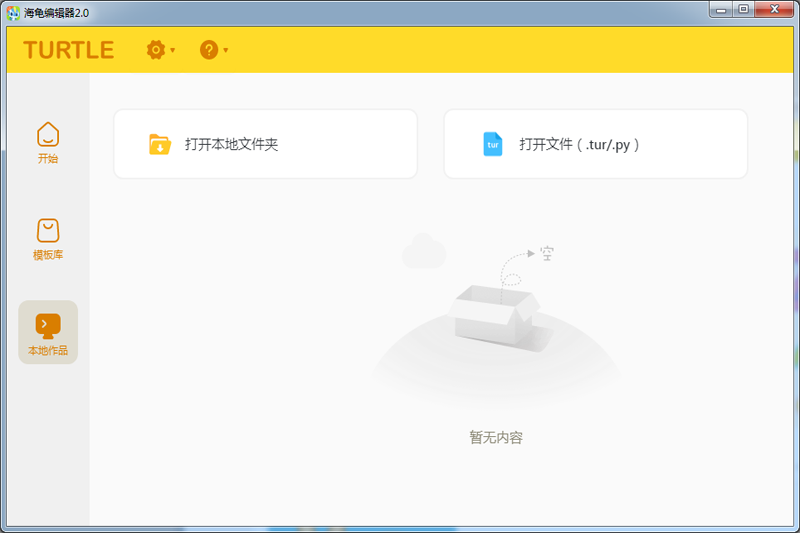Click the 本地作品 tab label

pos(48,351)
